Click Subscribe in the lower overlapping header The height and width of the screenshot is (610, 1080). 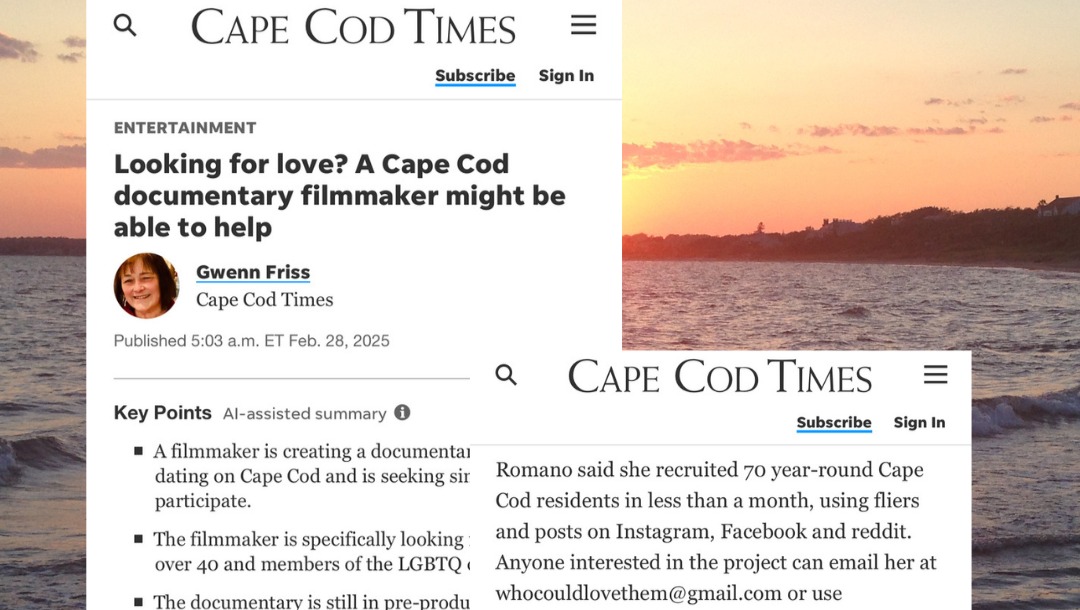point(834,423)
